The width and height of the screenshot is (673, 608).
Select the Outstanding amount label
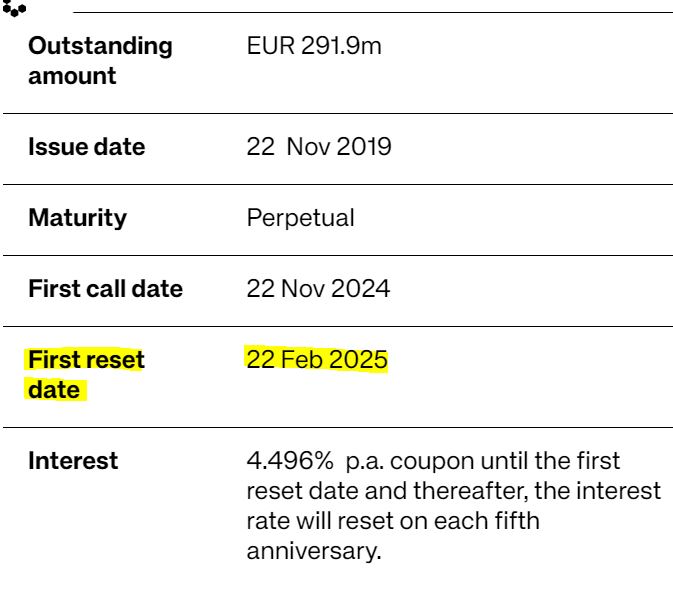click(100, 60)
